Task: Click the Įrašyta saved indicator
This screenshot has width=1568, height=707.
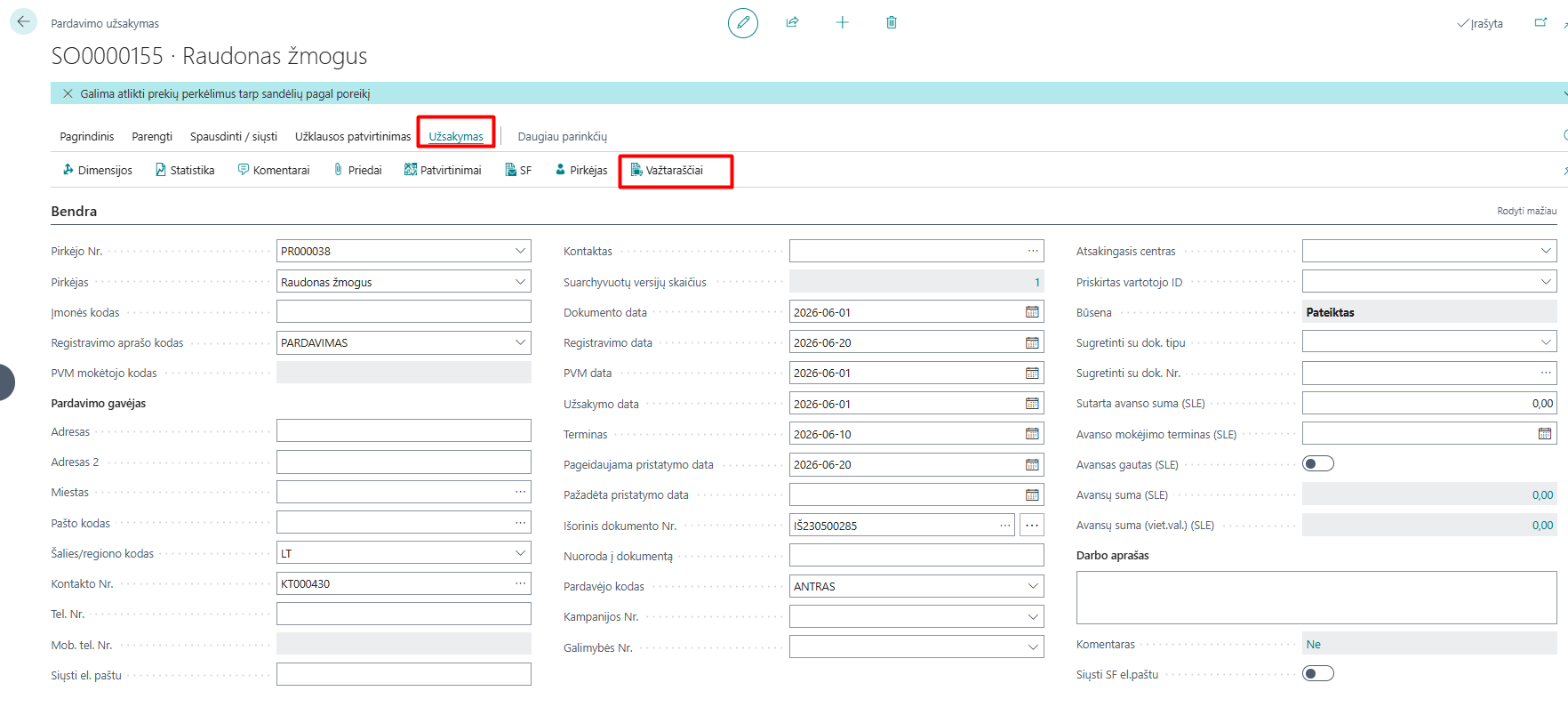Action: pos(1480,23)
